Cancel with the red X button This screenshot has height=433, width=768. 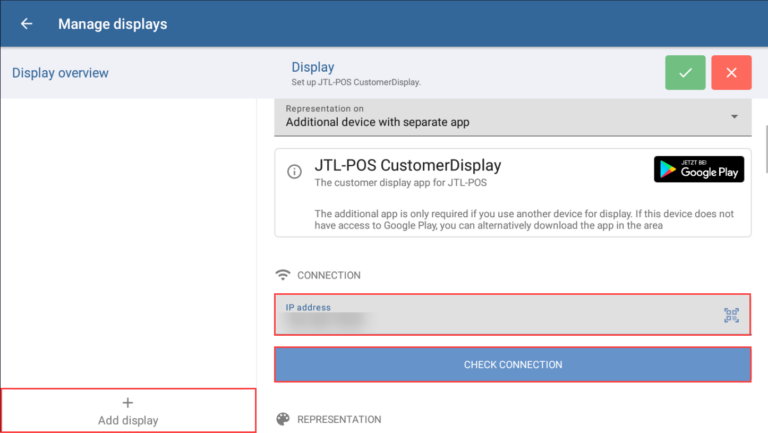point(731,72)
